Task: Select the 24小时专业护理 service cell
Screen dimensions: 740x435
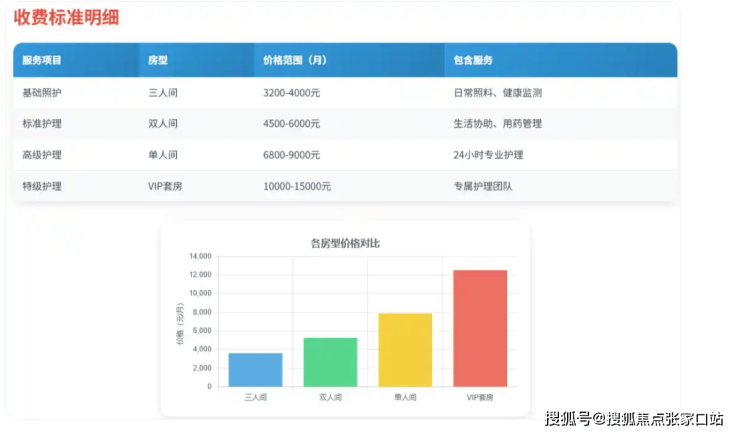Action: [488, 155]
